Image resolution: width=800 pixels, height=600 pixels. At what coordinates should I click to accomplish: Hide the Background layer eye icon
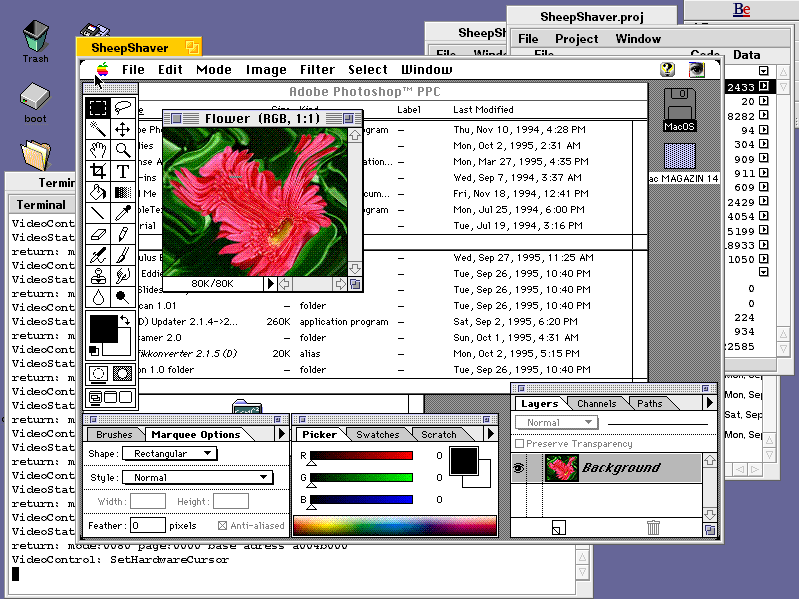pos(519,467)
